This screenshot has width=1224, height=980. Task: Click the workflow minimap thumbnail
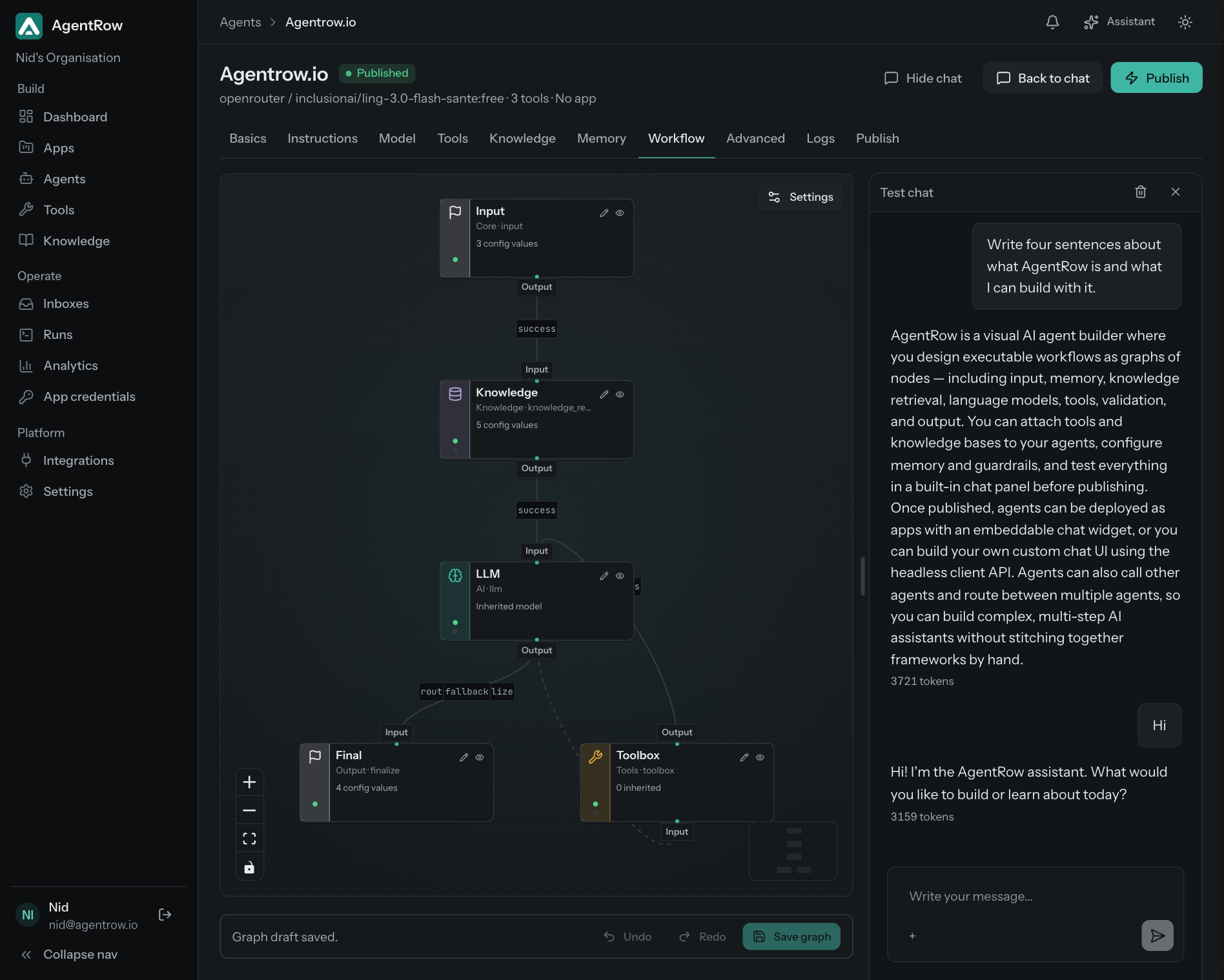pyautogui.click(x=793, y=851)
